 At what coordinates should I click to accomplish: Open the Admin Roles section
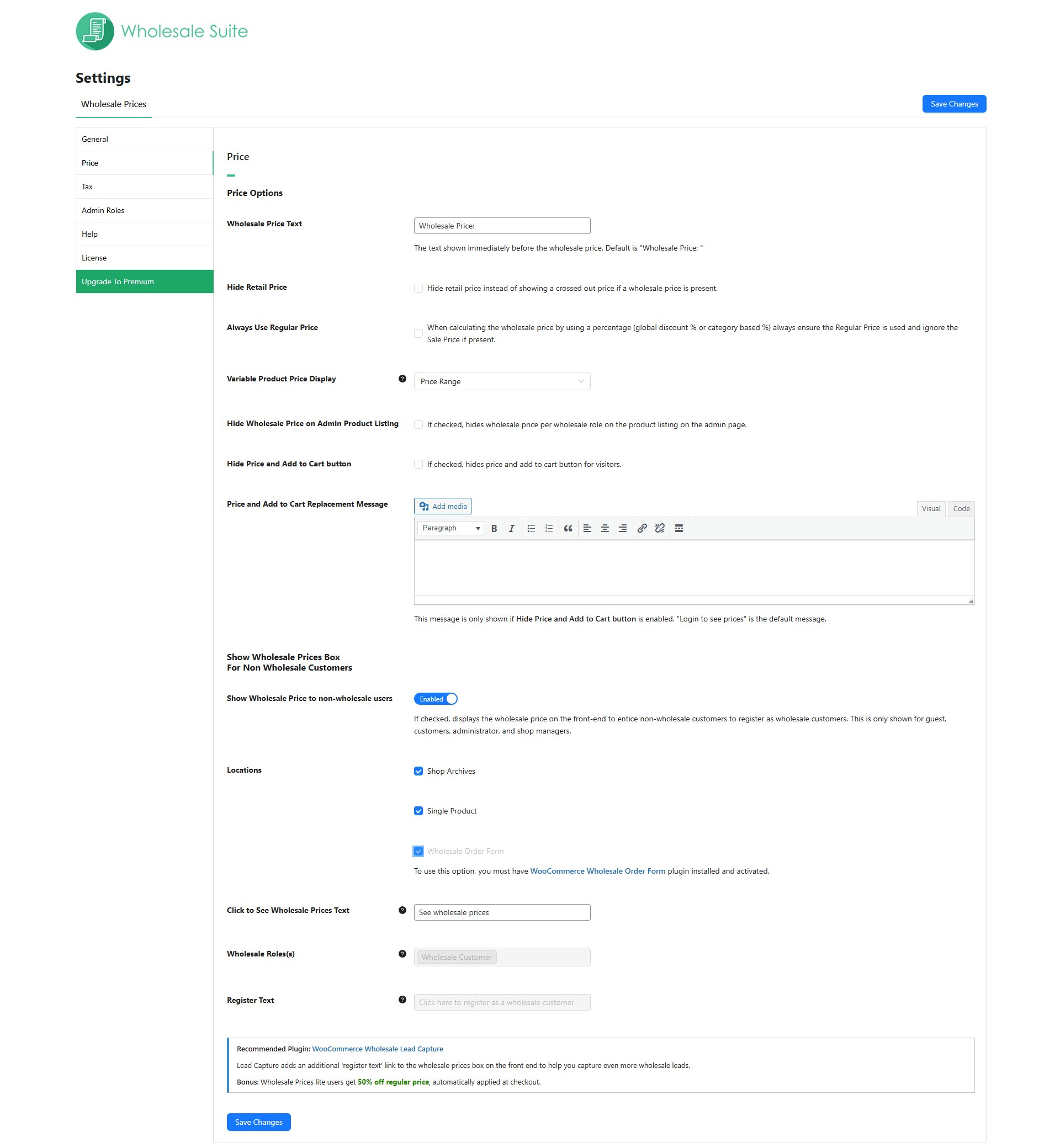point(144,210)
